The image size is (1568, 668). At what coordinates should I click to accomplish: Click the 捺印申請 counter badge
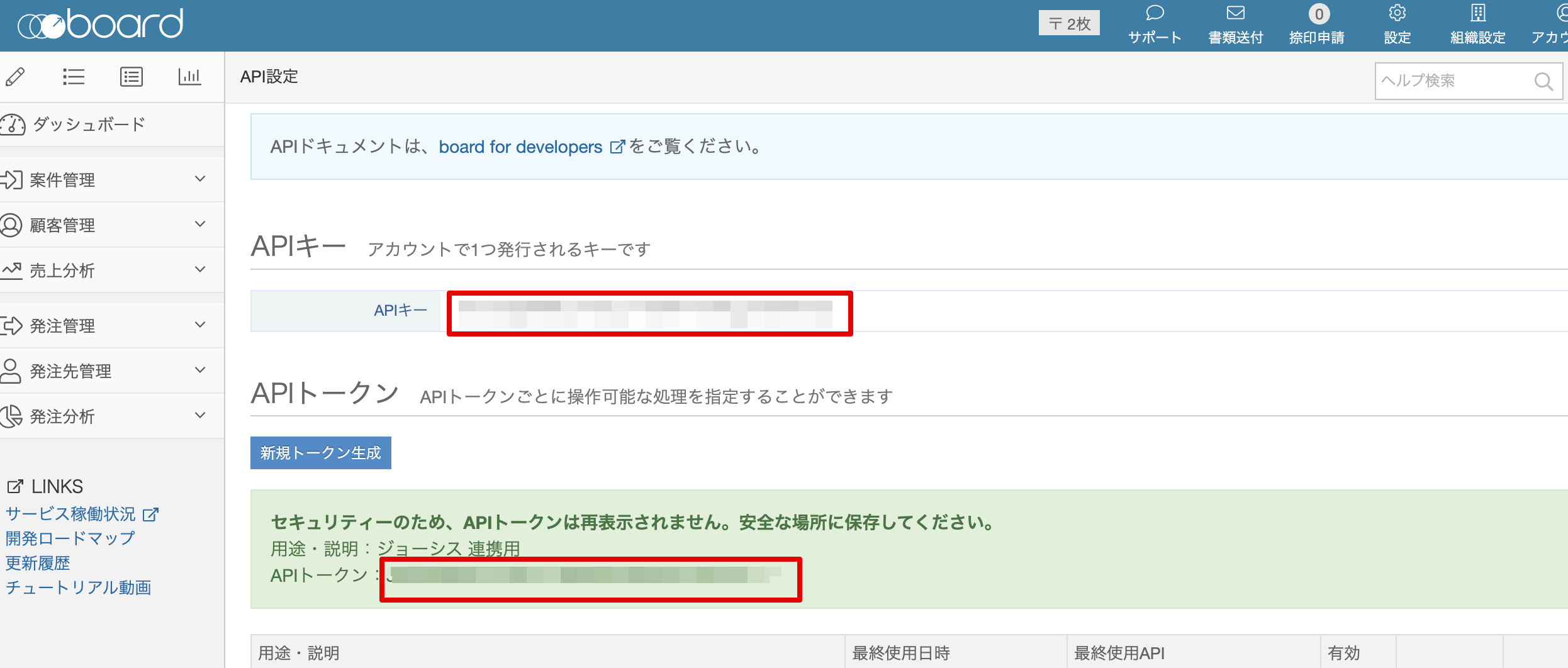pyautogui.click(x=1319, y=14)
